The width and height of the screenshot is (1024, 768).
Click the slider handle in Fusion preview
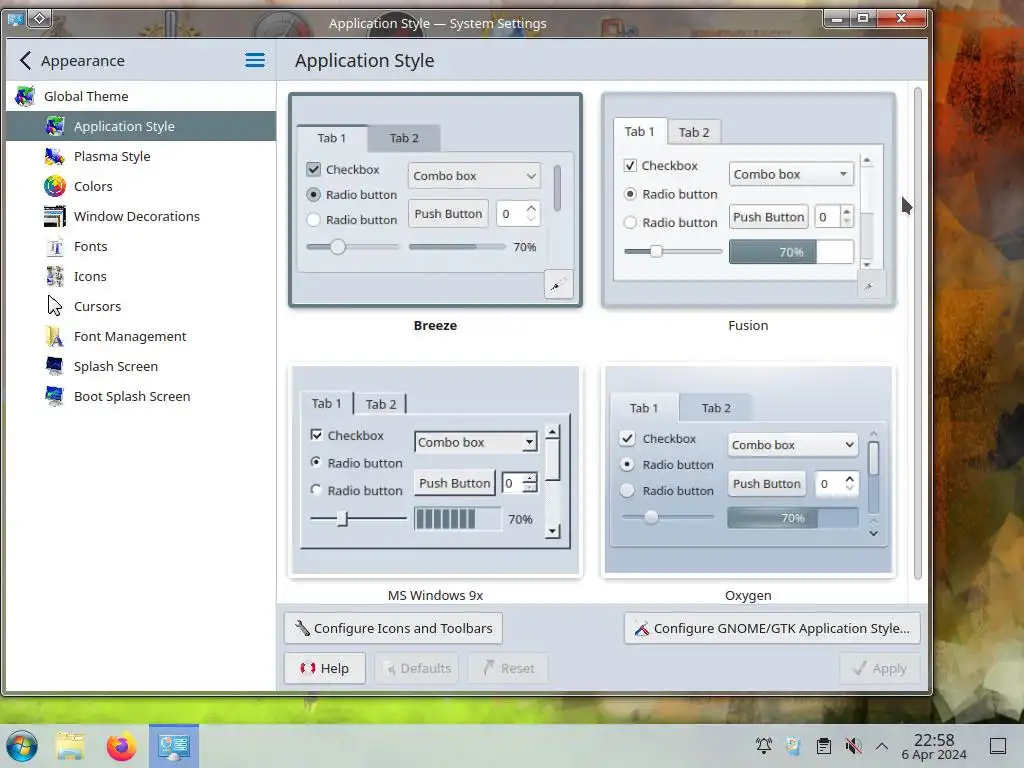656,251
